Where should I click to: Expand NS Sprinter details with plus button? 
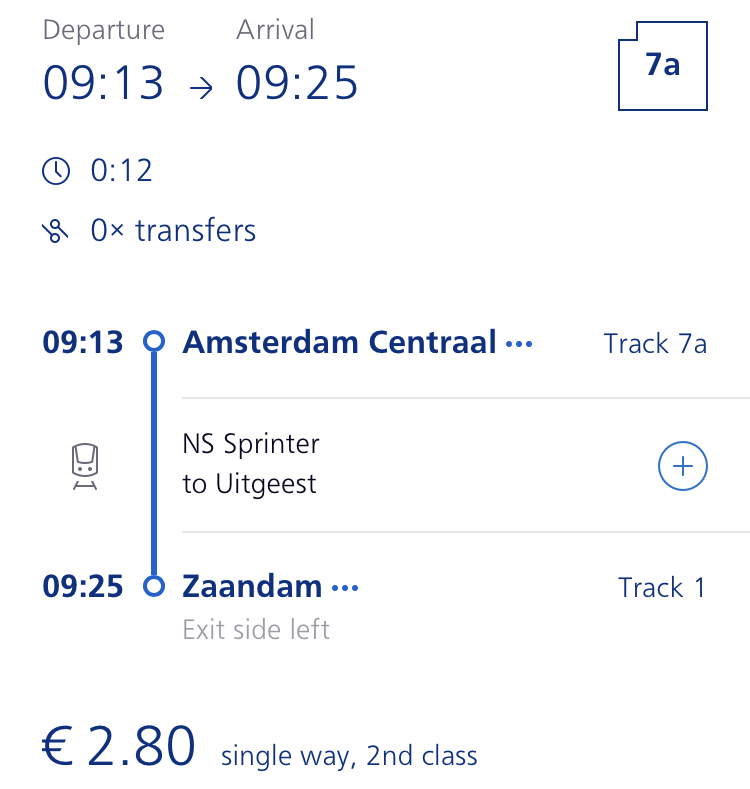pos(683,466)
